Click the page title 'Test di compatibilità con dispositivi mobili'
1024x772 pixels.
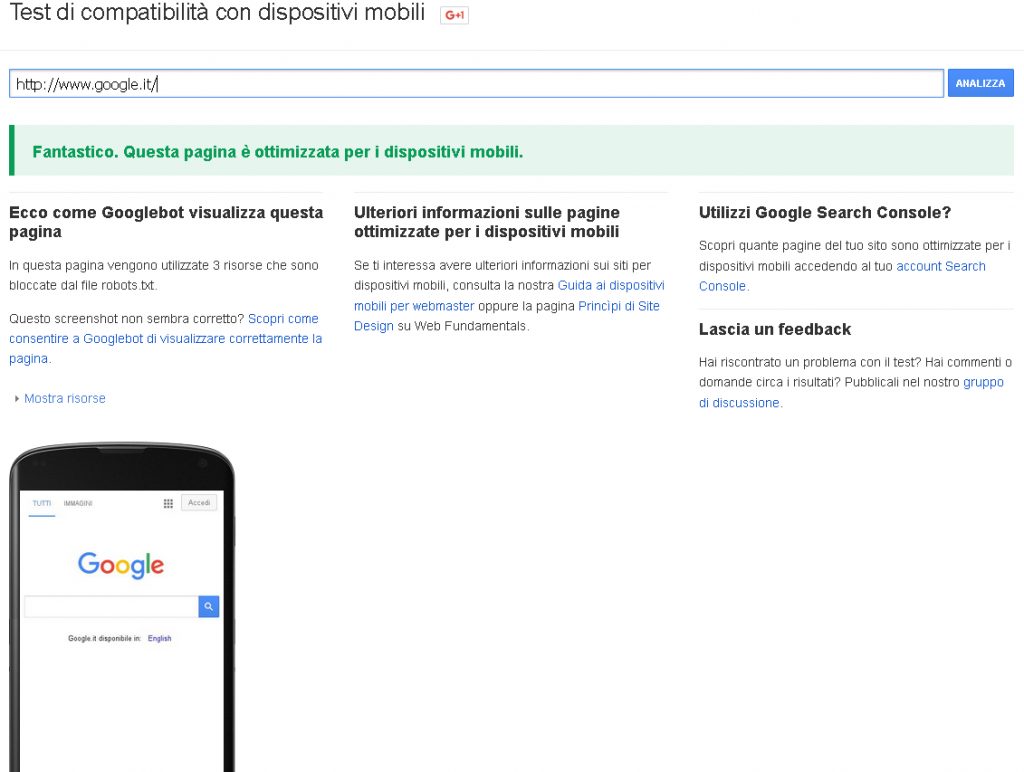pos(217,12)
